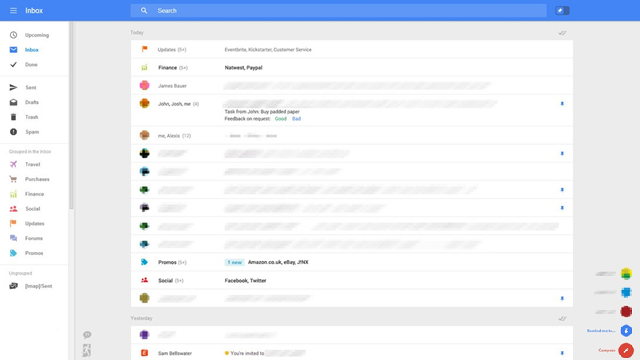Open the hamburger main menu

click(x=13, y=11)
